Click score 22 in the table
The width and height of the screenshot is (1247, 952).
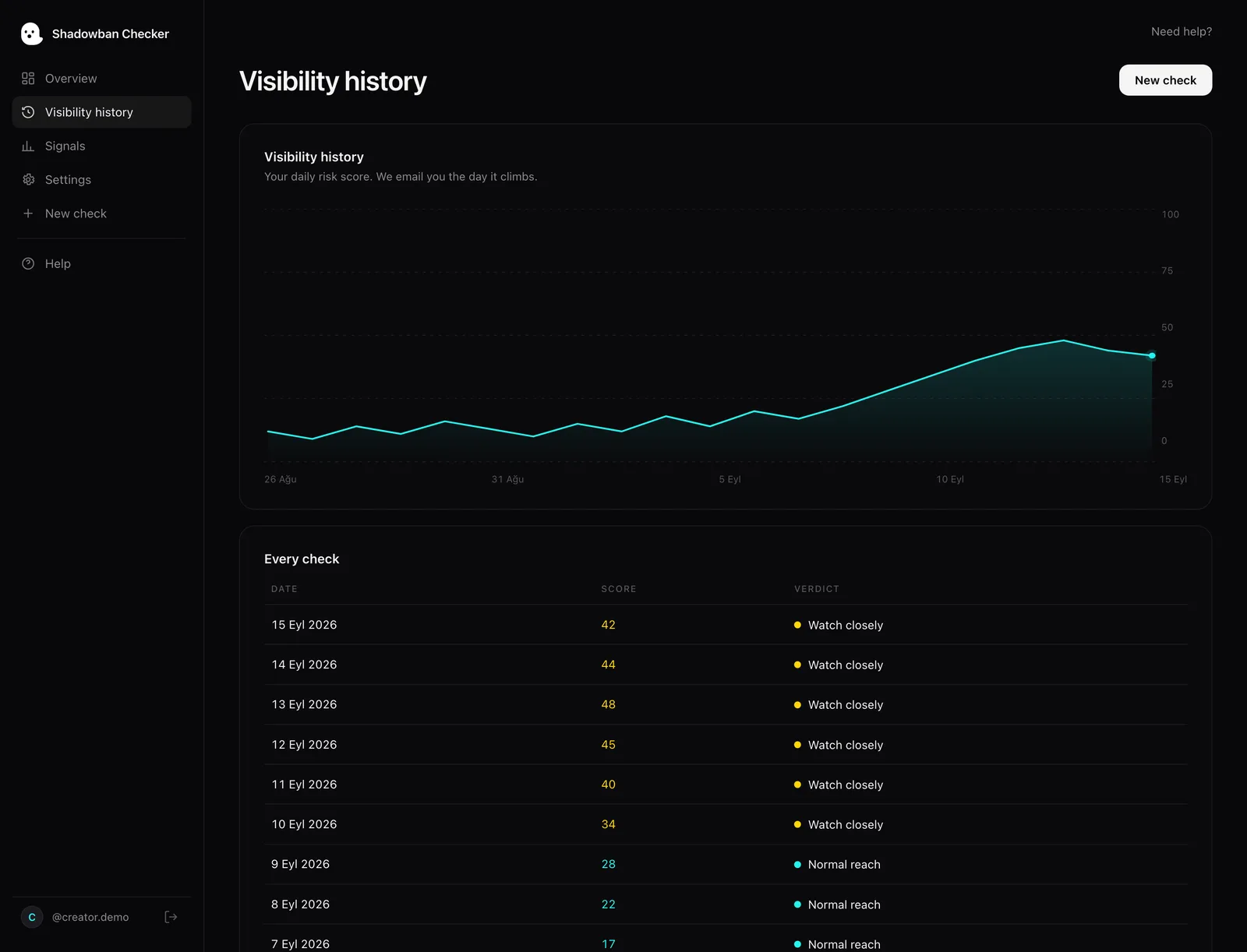[x=609, y=904]
